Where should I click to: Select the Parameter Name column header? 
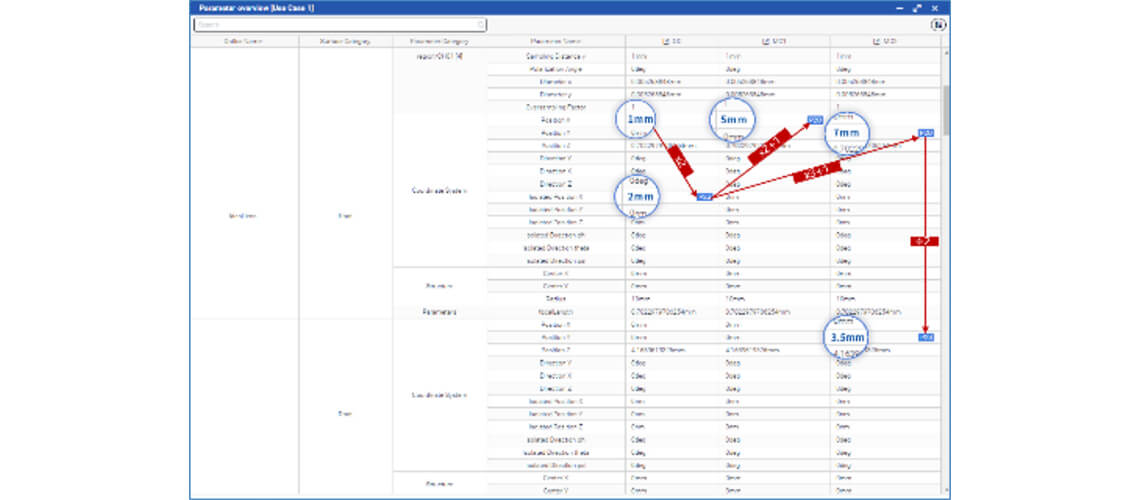point(555,42)
